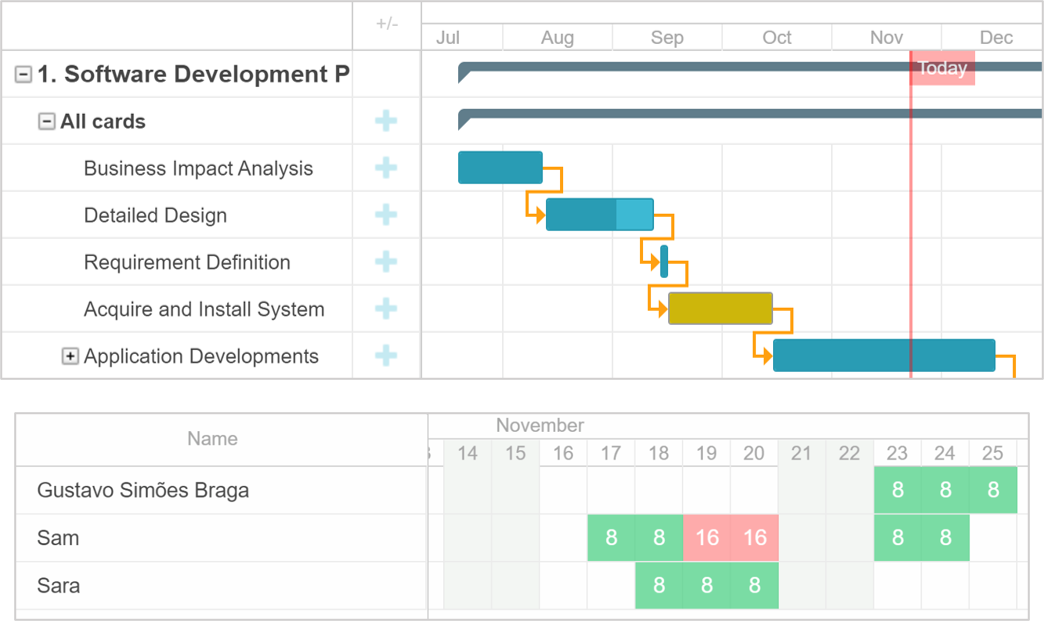
Task: Click plus icon for Requirement Definition row
Action: (x=386, y=262)
